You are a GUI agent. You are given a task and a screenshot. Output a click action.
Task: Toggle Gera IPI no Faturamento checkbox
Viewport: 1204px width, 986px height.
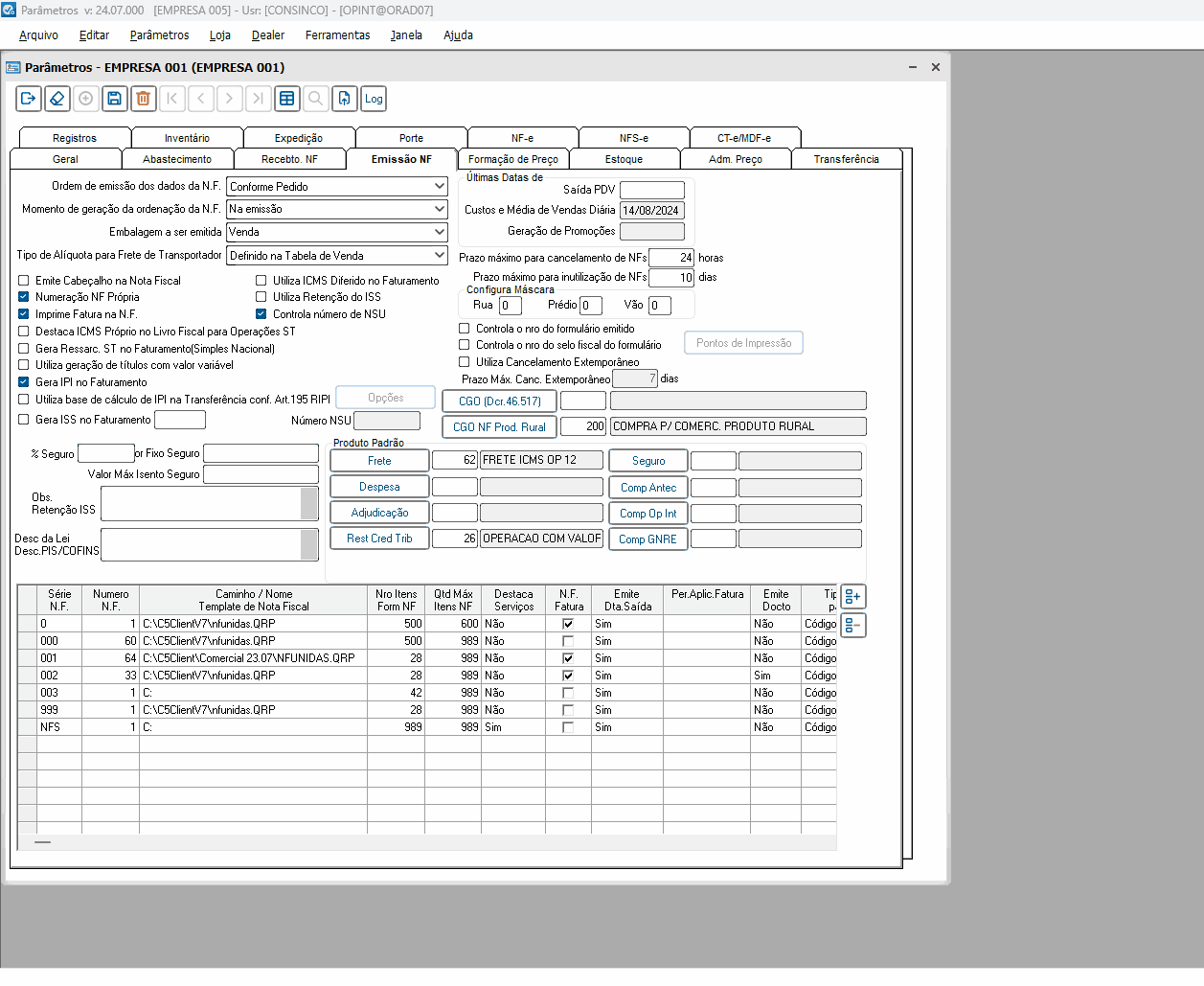pos(24,382)
